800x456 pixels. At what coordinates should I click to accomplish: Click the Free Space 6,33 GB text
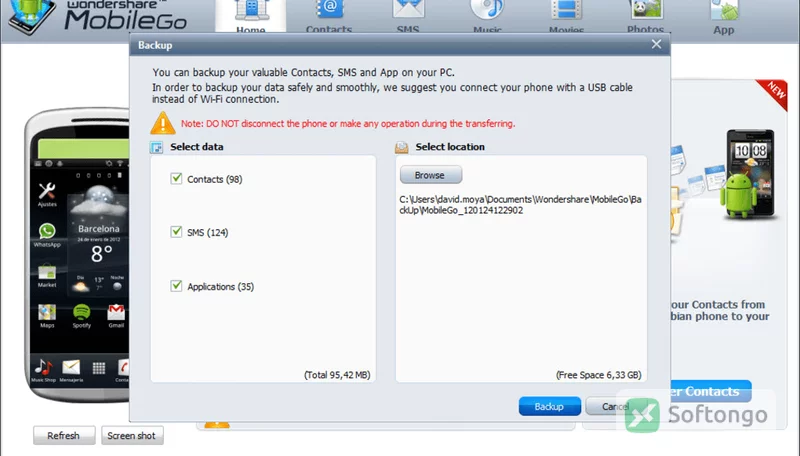click(598, 375)
